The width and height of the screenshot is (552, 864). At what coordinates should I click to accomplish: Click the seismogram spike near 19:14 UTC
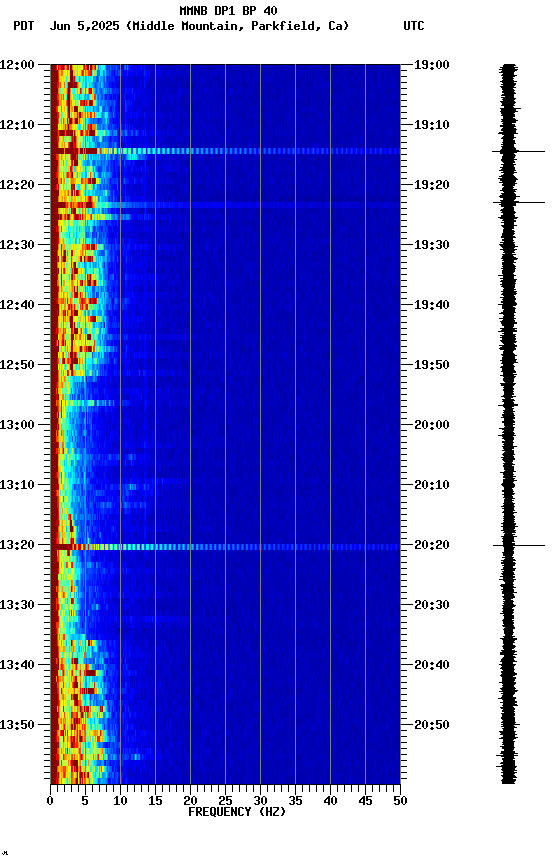518,151
